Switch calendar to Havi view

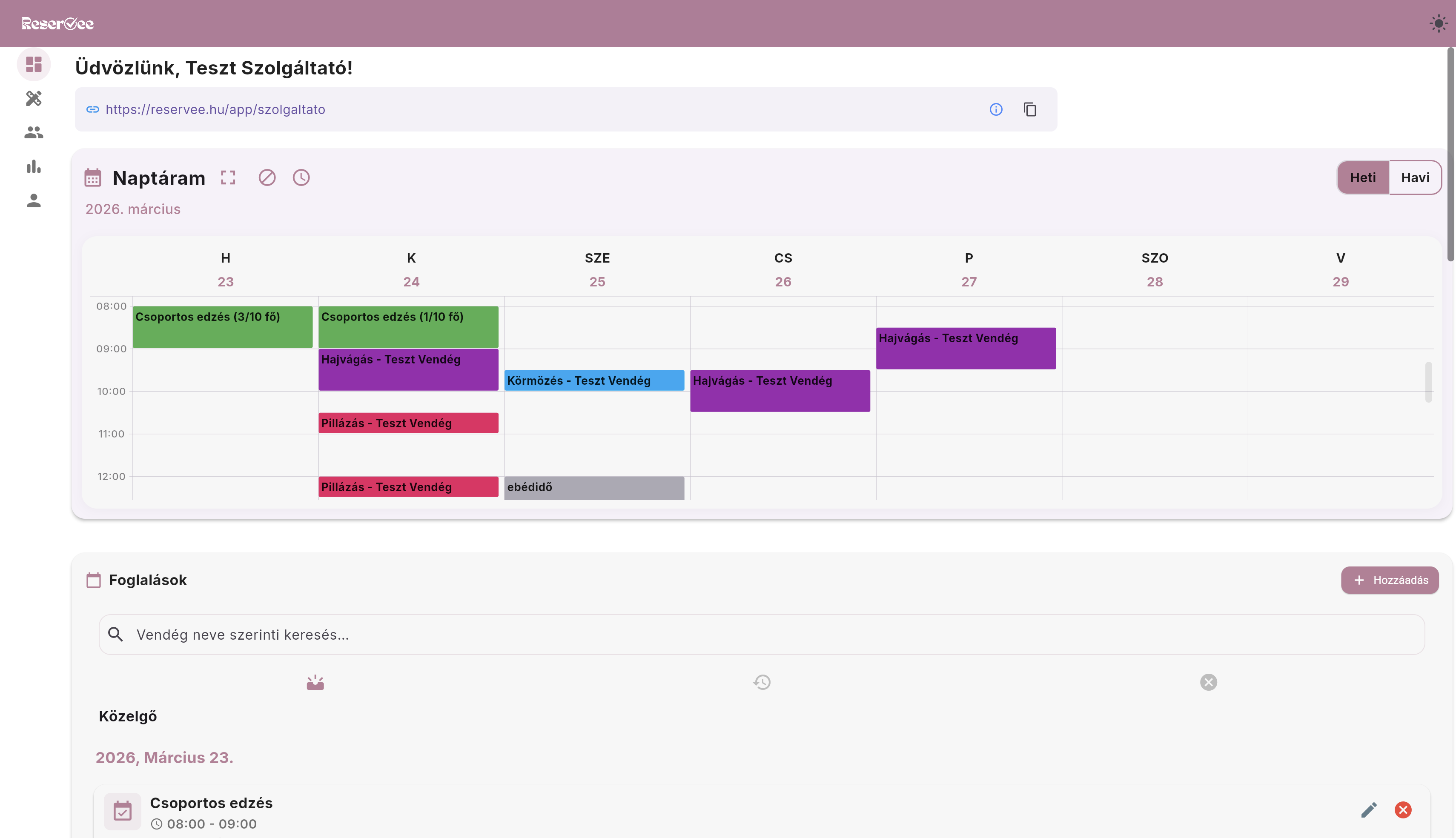[1415, 178]
